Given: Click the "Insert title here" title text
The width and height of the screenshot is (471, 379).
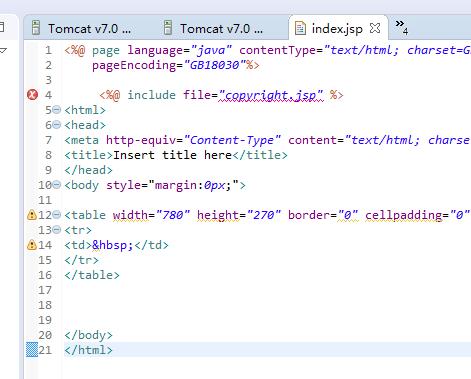Looking at the screenshot, I should point(172,155).
